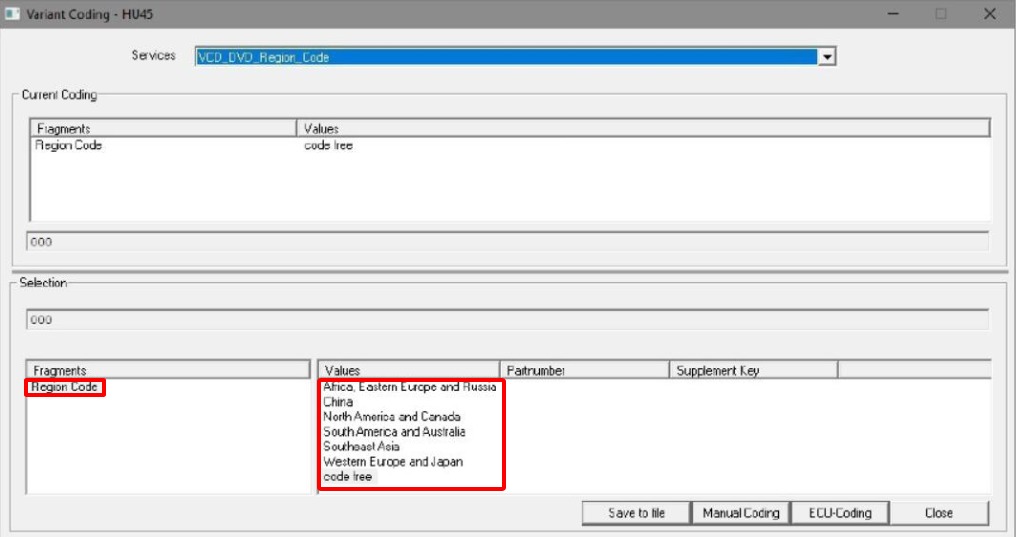Select code free in Selection values list
Viewport: 1017px width, 537px height.
pos(347,477)
